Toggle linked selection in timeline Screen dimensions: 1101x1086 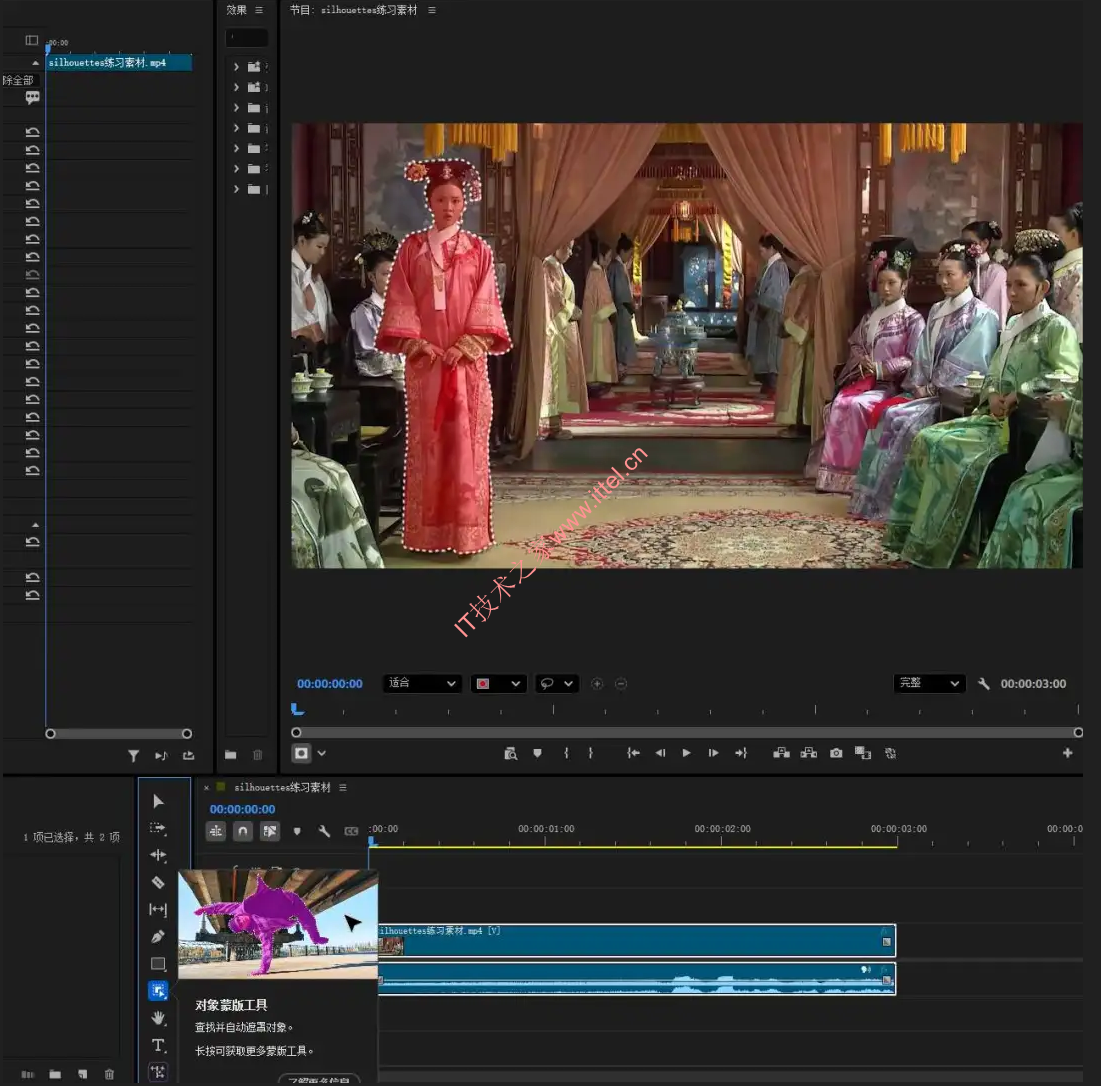click(x=270, y=831)
